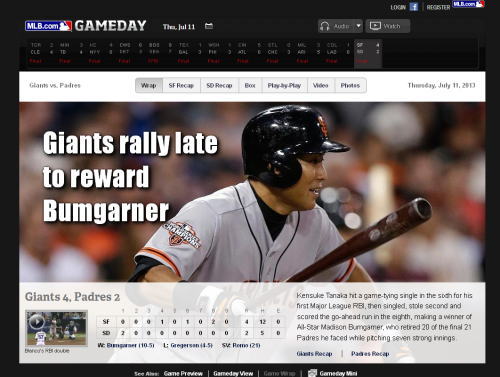
Task: Switch to the SF Recap tab
Action: 181,86
